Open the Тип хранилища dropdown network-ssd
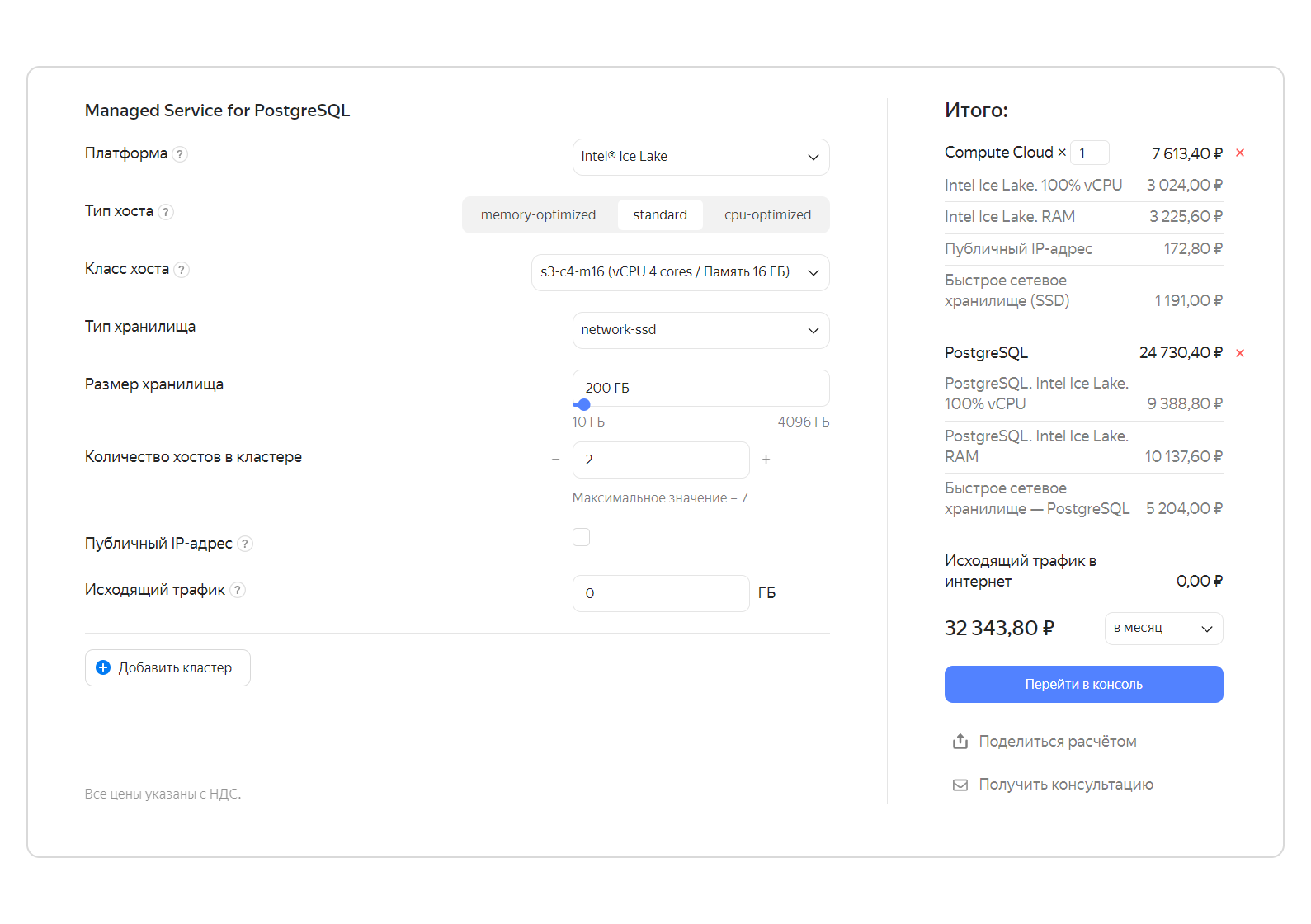Image resolution: width=1311 pixels, height=924 pixels. click(x=701, y=330)
